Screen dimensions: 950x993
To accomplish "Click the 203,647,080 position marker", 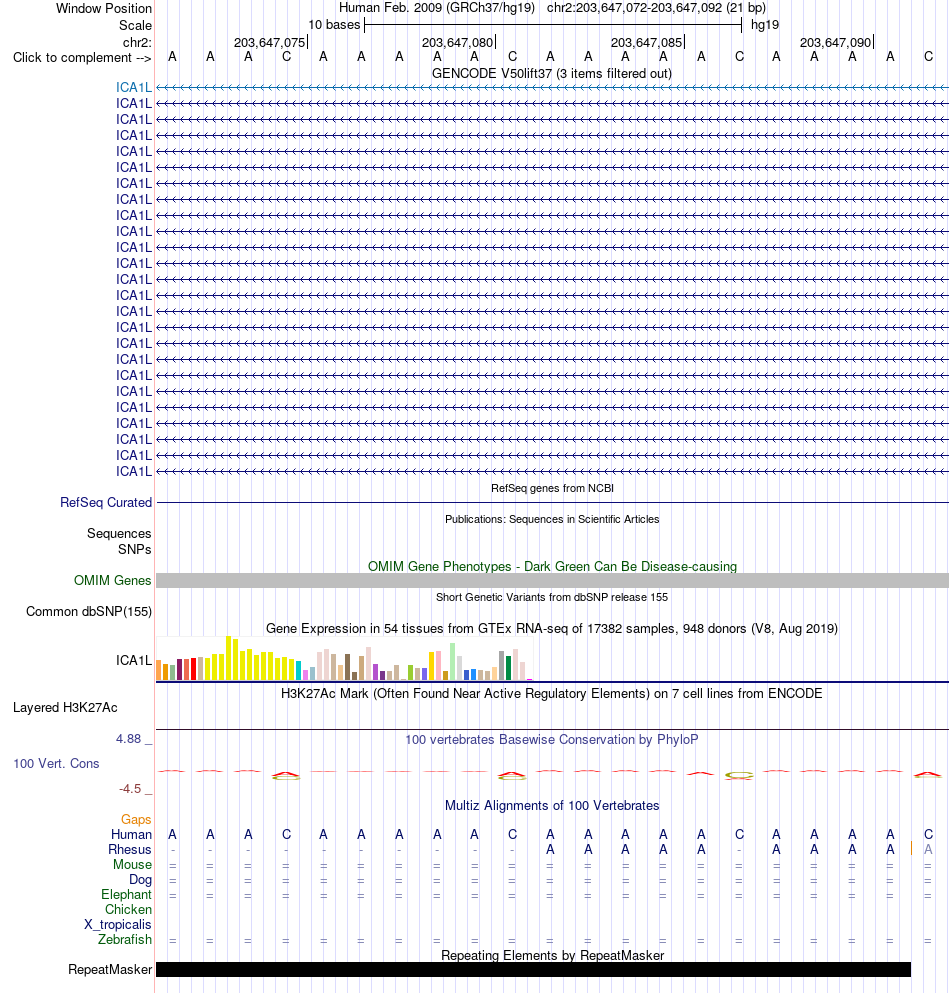I will click(459, 42).
